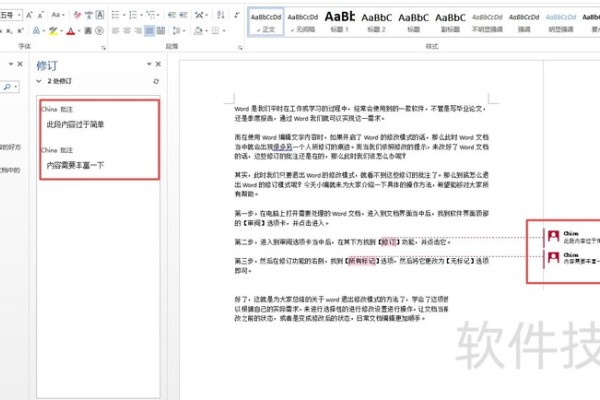Open the font size box showing 五号
Screen dimensions: 600x400
10,15
